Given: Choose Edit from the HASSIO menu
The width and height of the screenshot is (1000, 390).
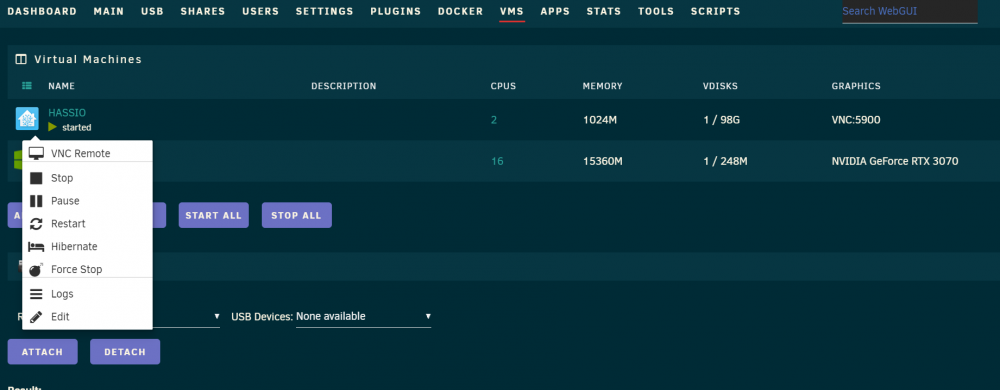Looking at the screenshot, I should coord(87,317).
